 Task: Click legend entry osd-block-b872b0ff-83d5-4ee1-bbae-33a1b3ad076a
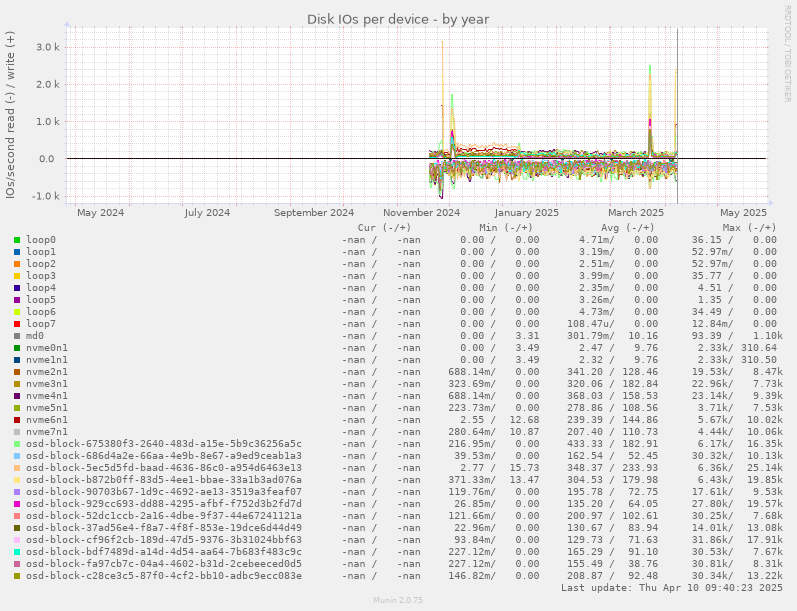[164, 480]
